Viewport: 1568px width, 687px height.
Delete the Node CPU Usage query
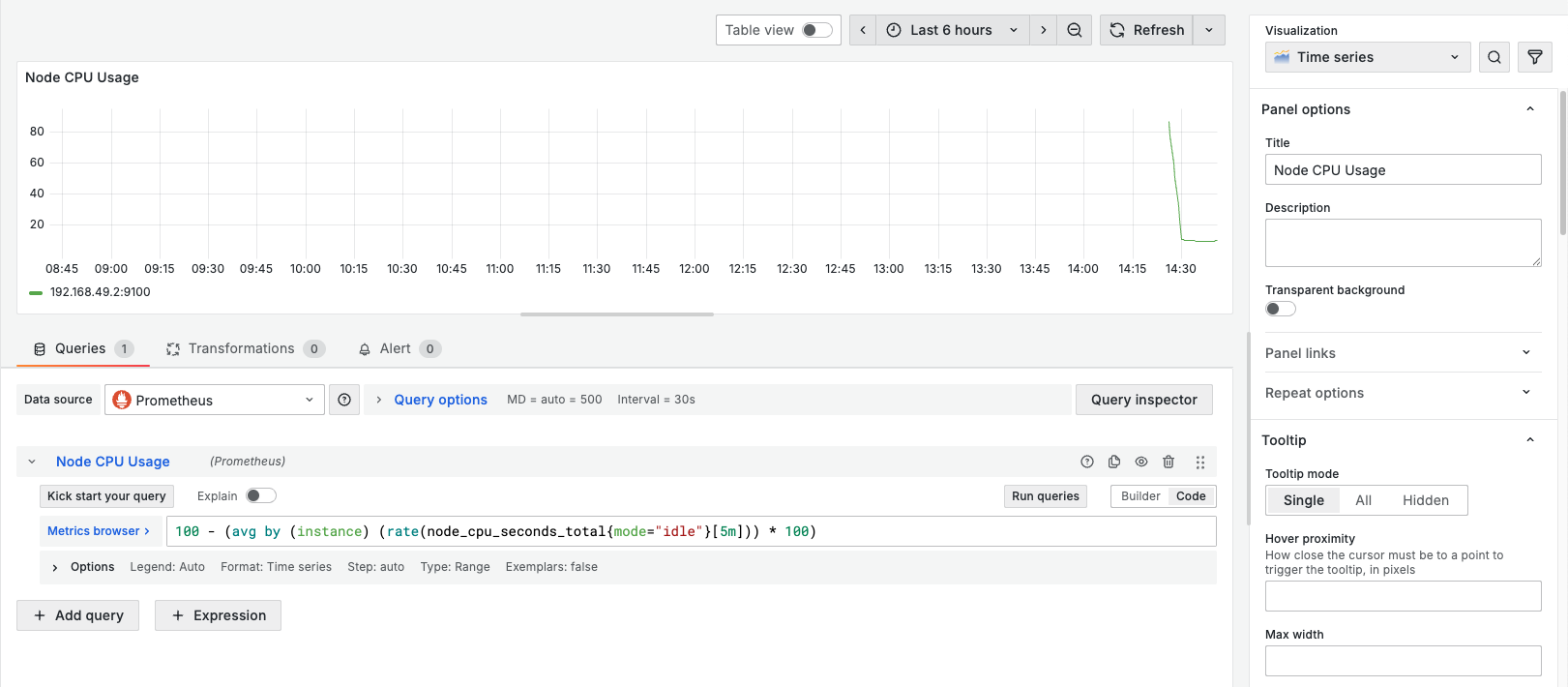1169,462
